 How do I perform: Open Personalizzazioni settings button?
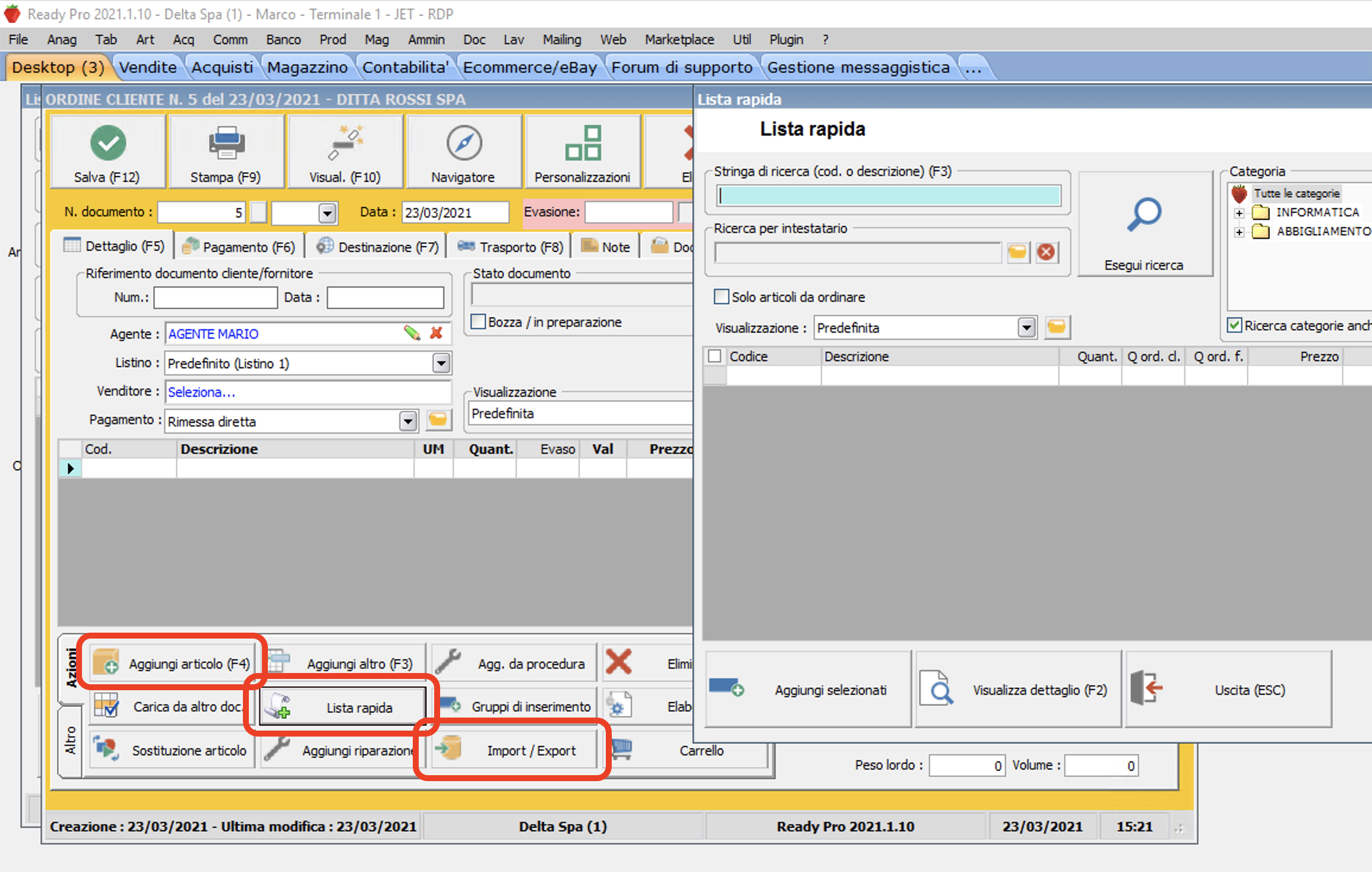point(582,152)
